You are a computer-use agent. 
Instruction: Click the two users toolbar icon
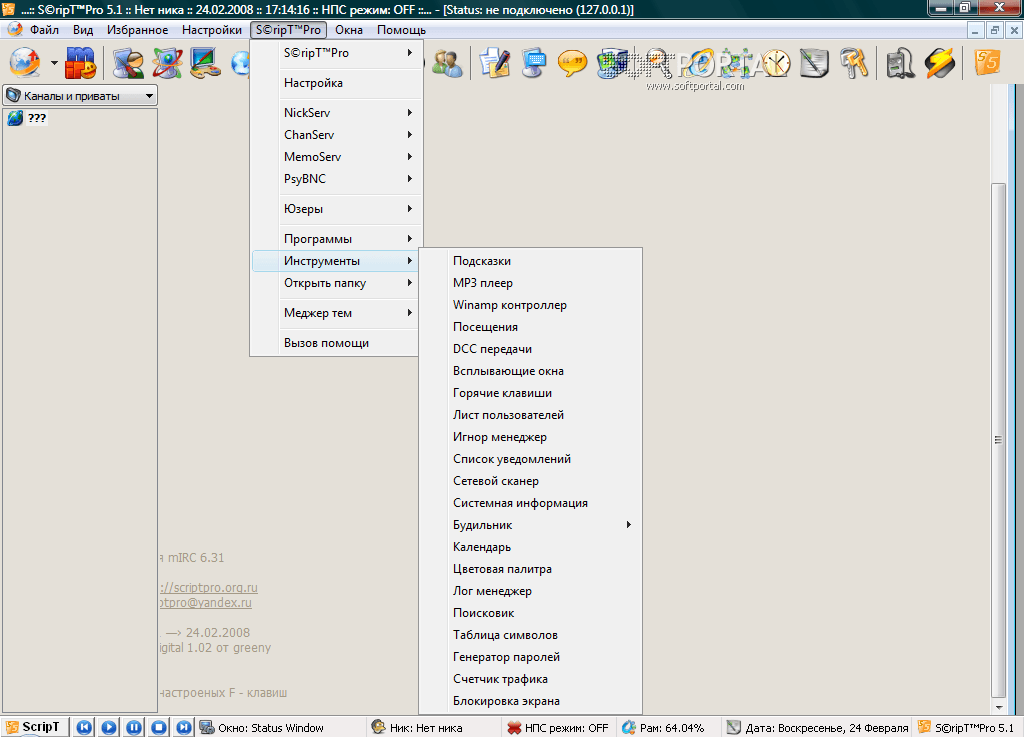tap(447, 63)
